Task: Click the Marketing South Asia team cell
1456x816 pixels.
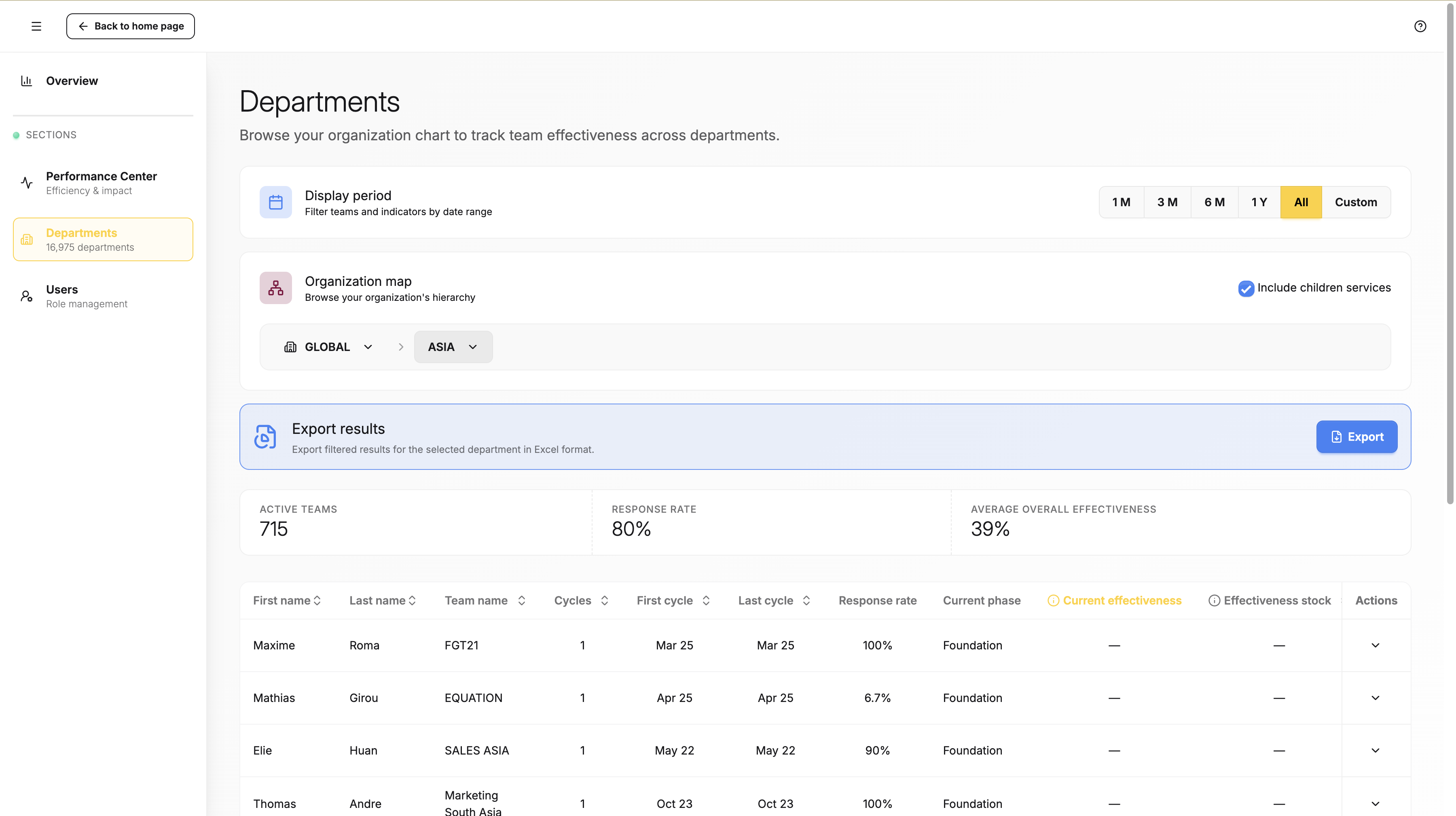Action: (x=472, y=803)
